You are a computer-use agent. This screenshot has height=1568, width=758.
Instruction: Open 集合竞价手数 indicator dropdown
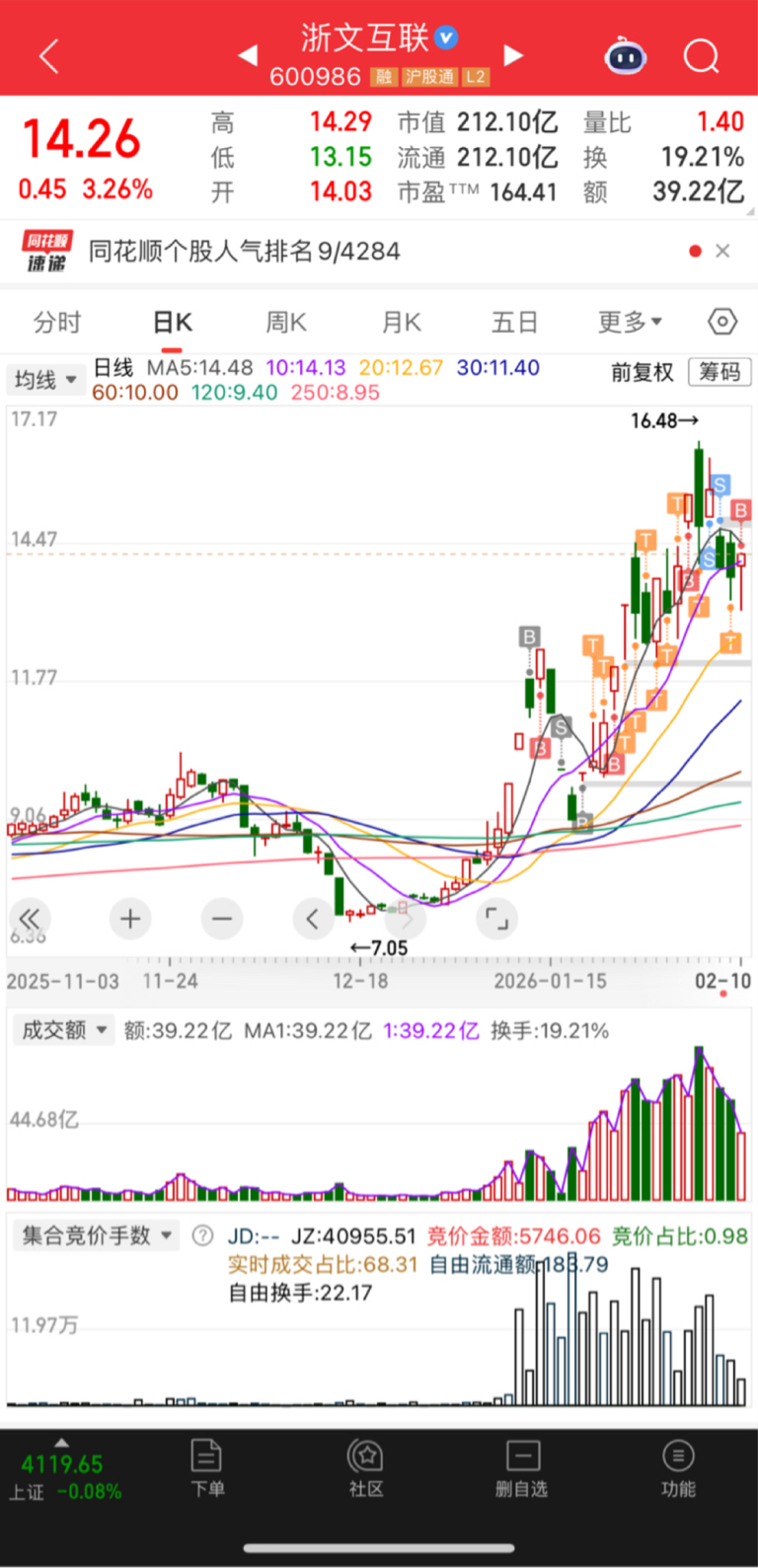point(97,1235)
